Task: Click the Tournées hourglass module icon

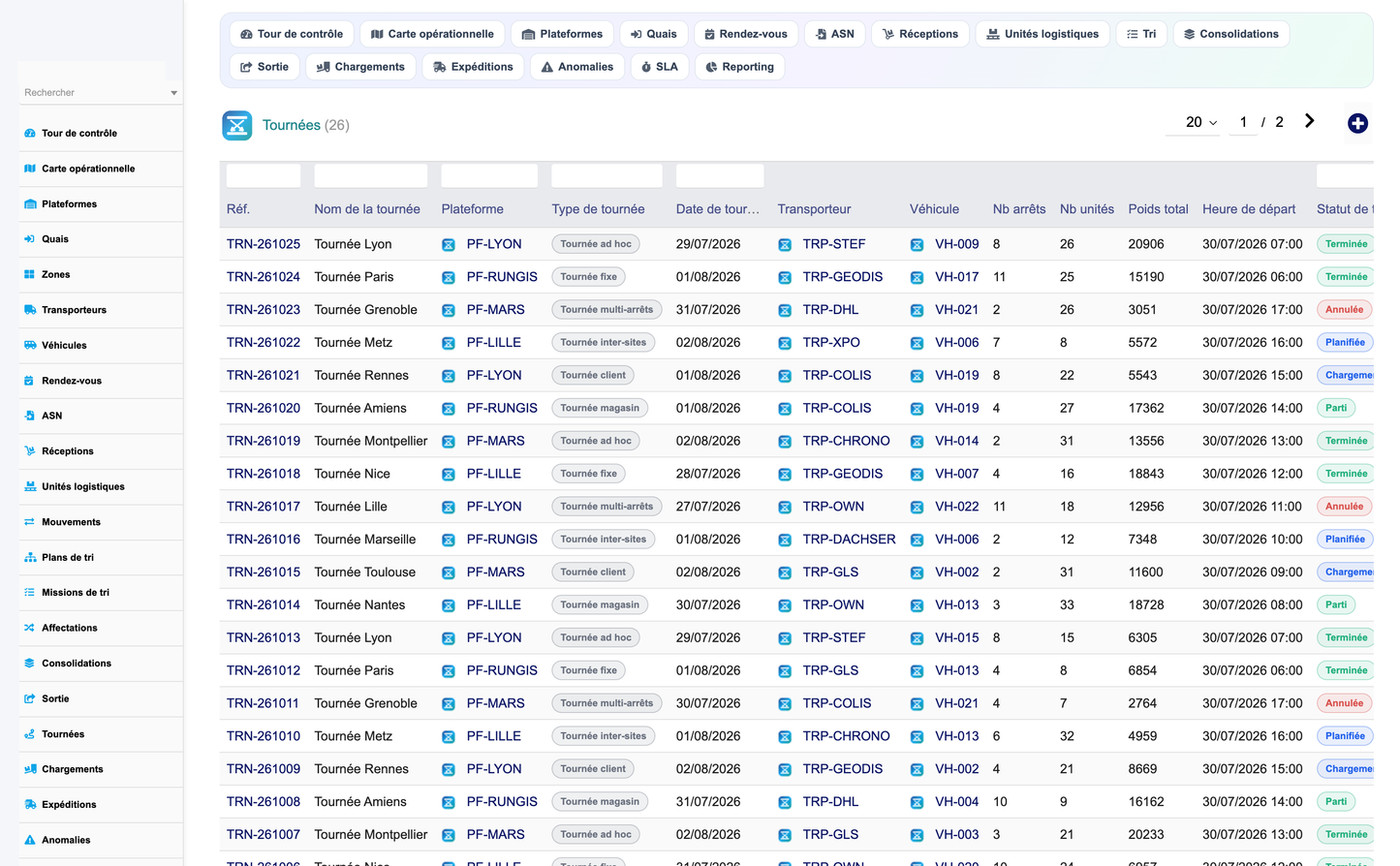Action: point(237,125)
